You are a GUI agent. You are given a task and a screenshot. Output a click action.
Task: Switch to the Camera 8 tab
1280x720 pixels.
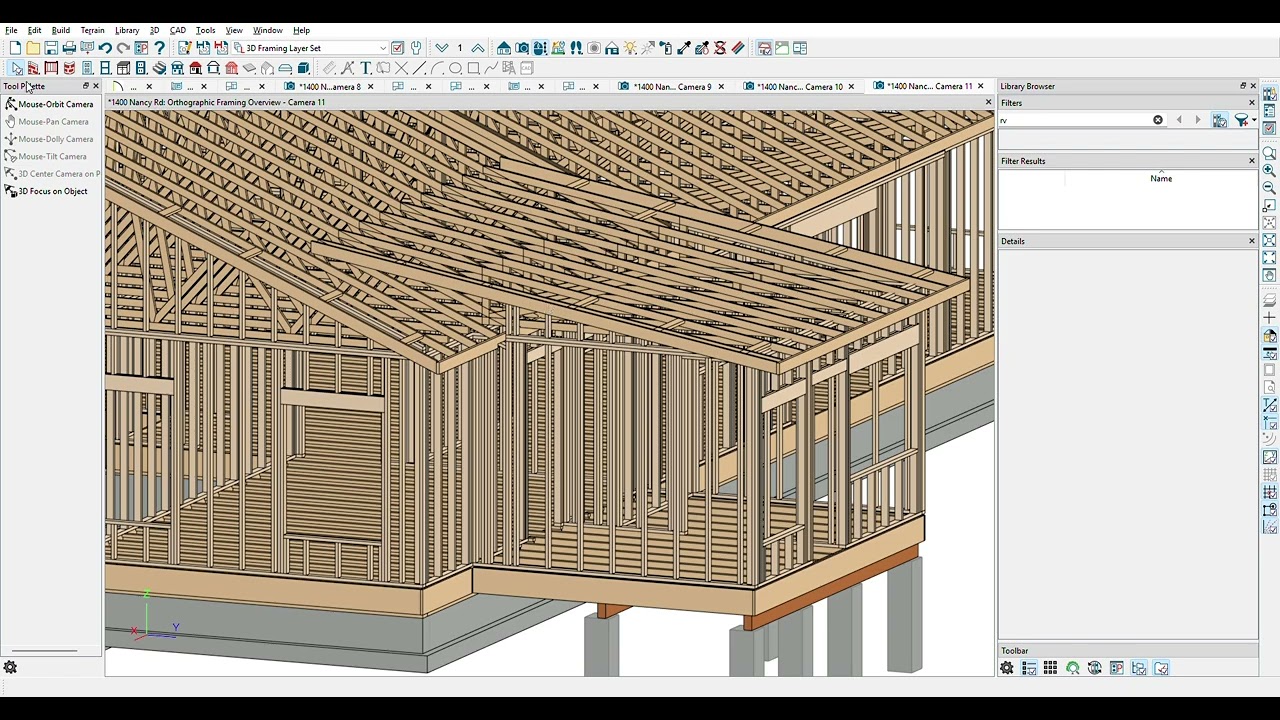[330, 86]
